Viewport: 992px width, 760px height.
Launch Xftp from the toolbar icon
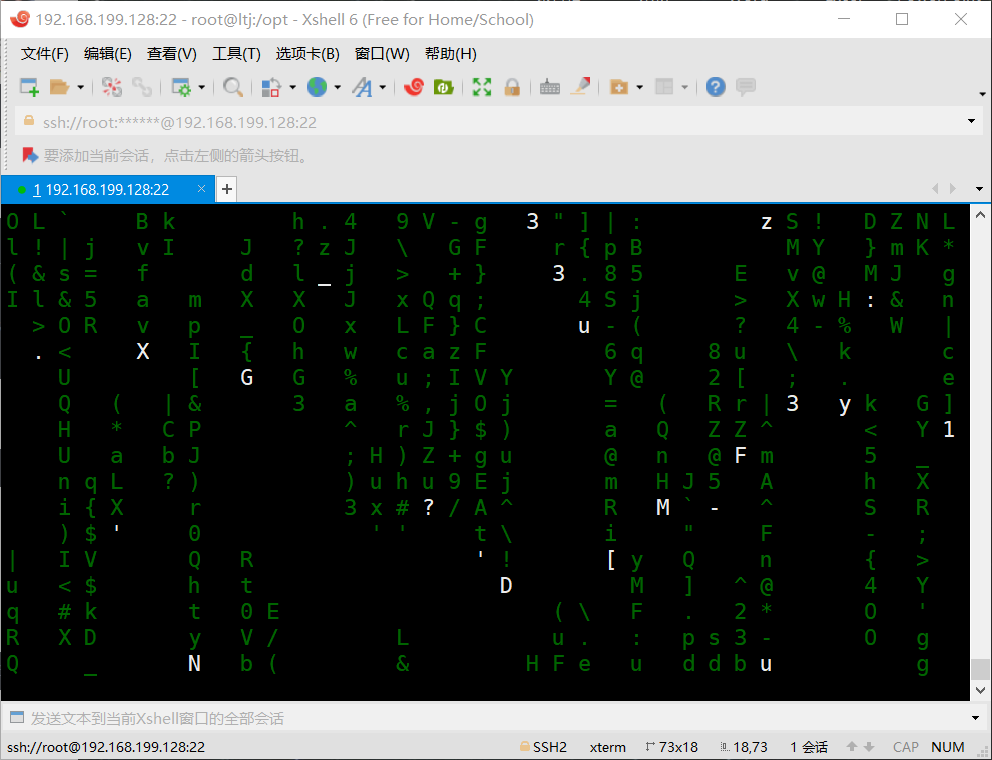[x=443, y=87]
